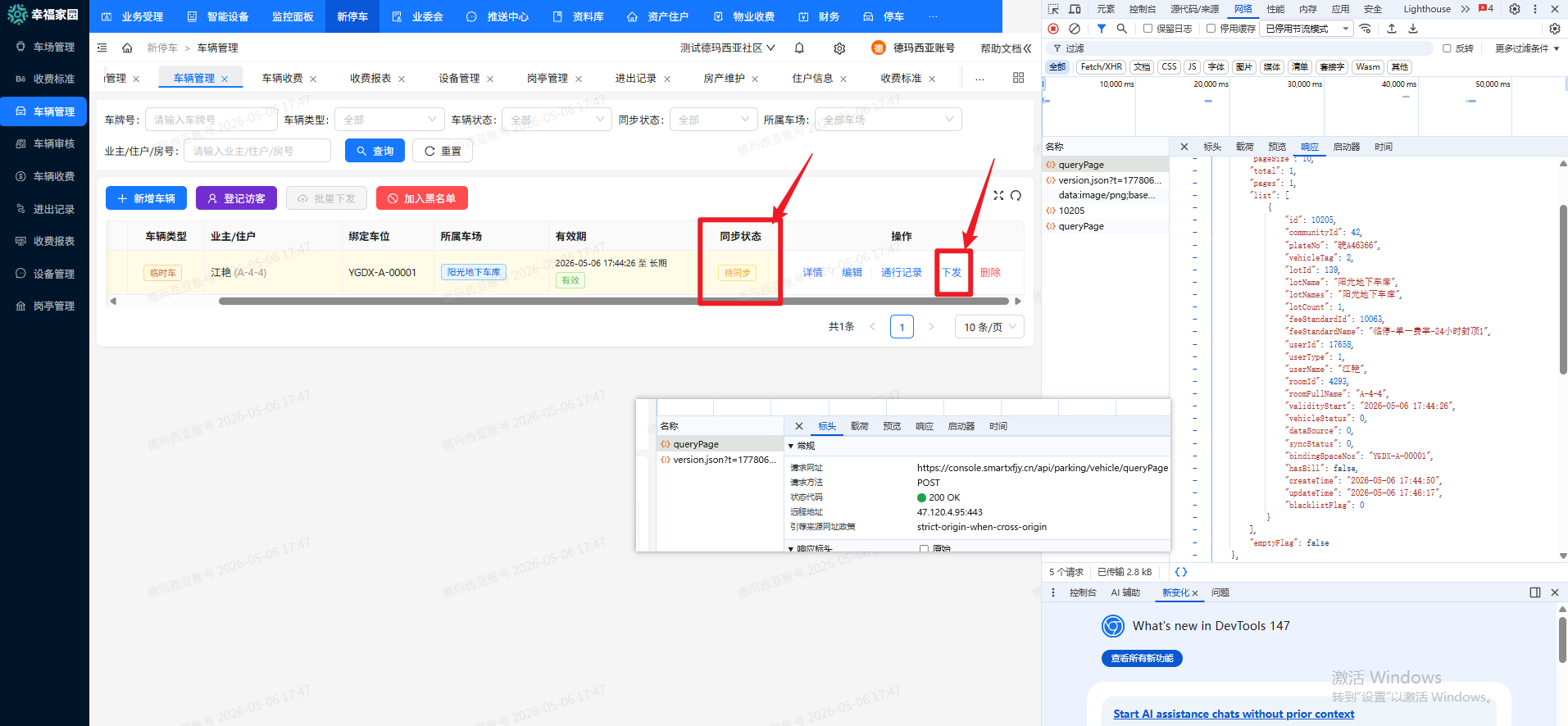The image size is (1568, 726).
Task: Open 所属车场 dropdown
Action: coord(888,120)
